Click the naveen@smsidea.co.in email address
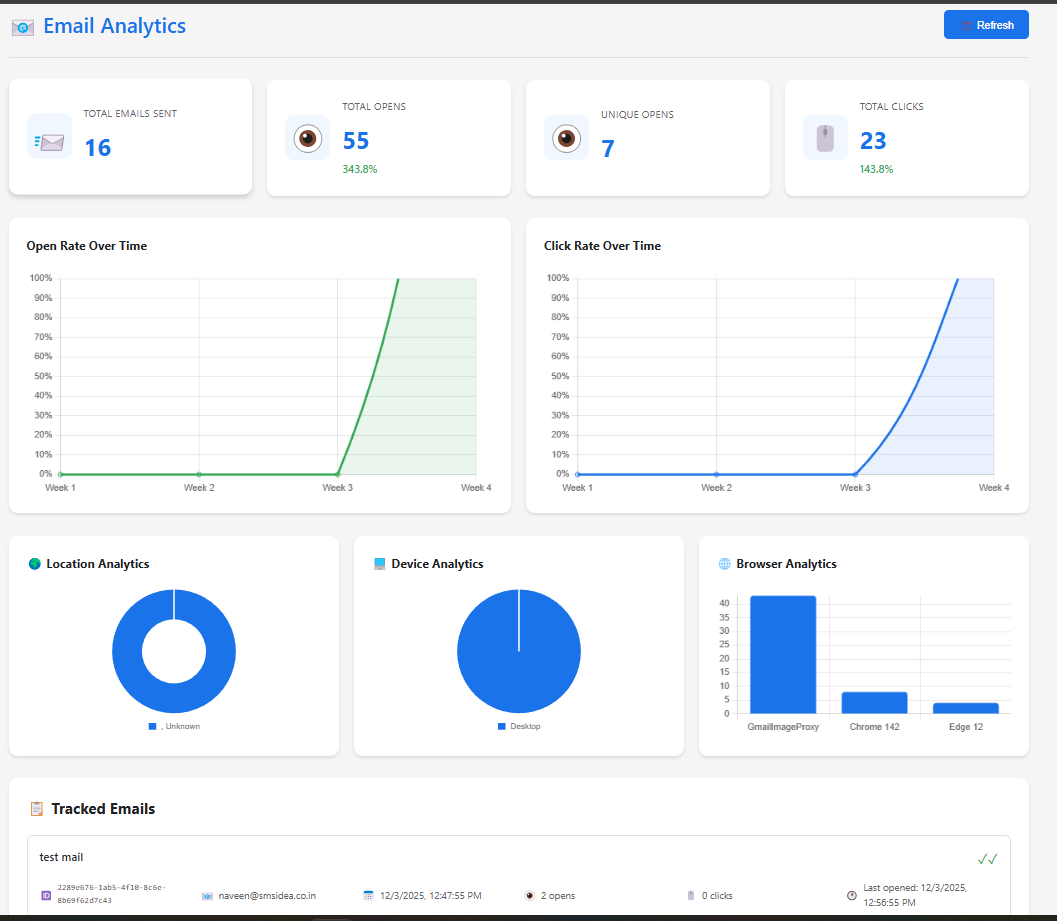The width and height of the screenshot is (1057, 921). tap(266, 895)
